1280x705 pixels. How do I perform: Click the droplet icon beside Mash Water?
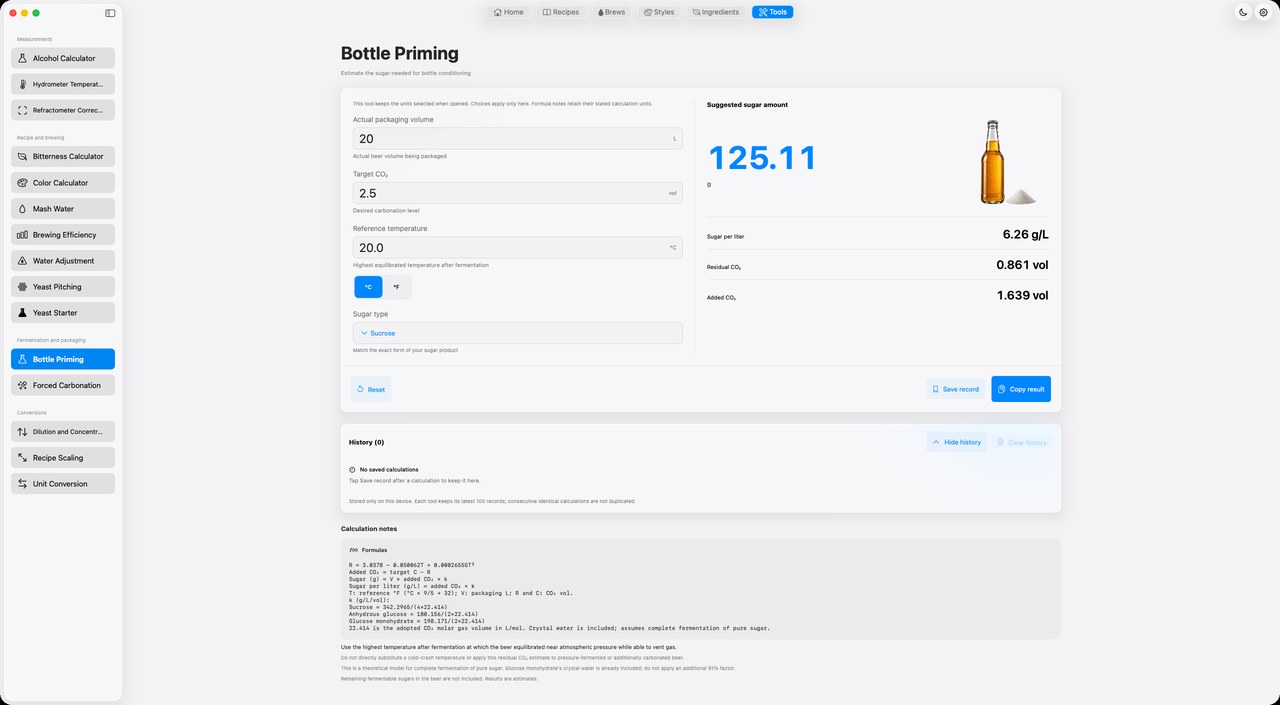point(23,209)
